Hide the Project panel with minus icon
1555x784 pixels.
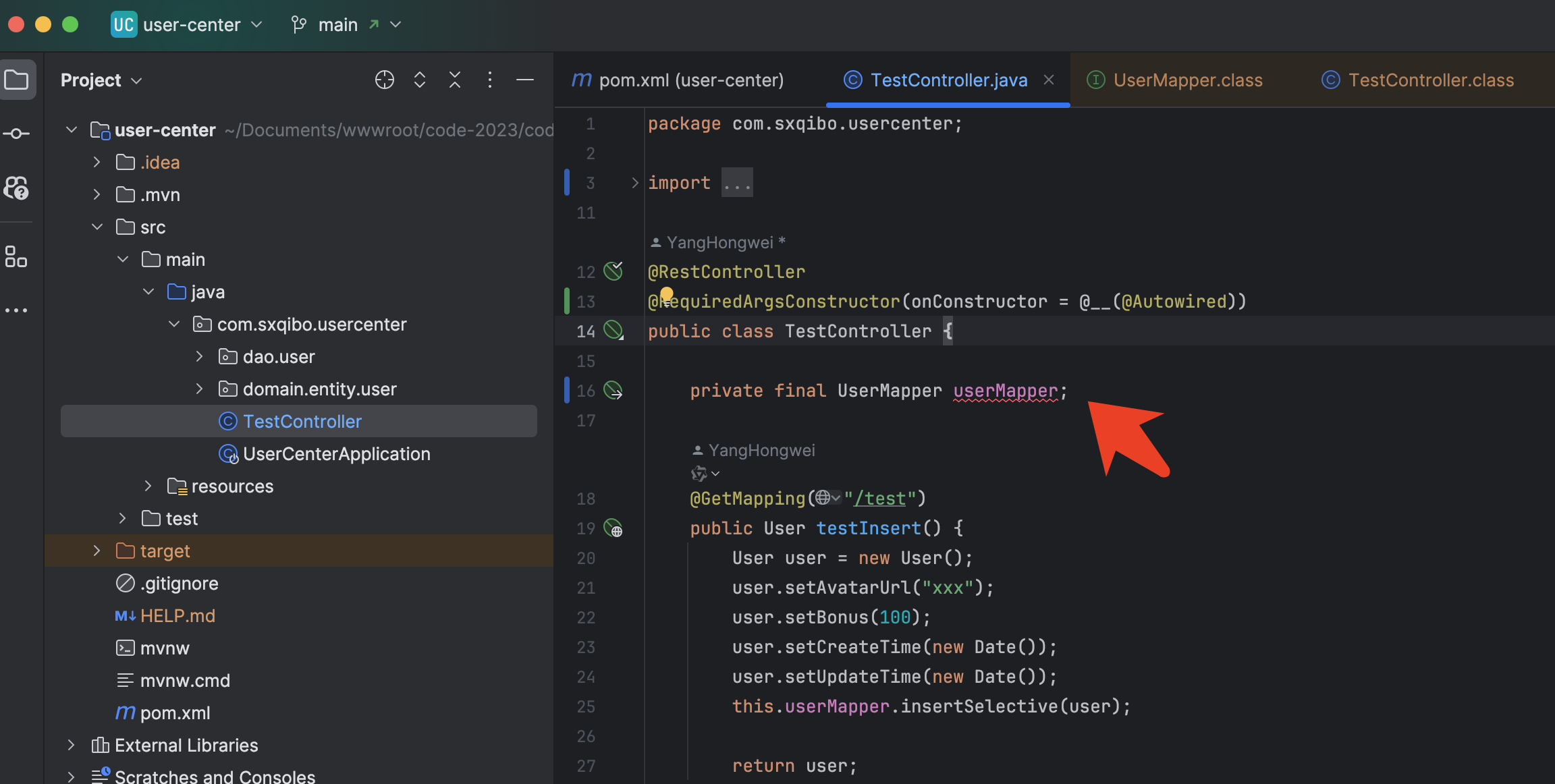(x=525, y=80)
